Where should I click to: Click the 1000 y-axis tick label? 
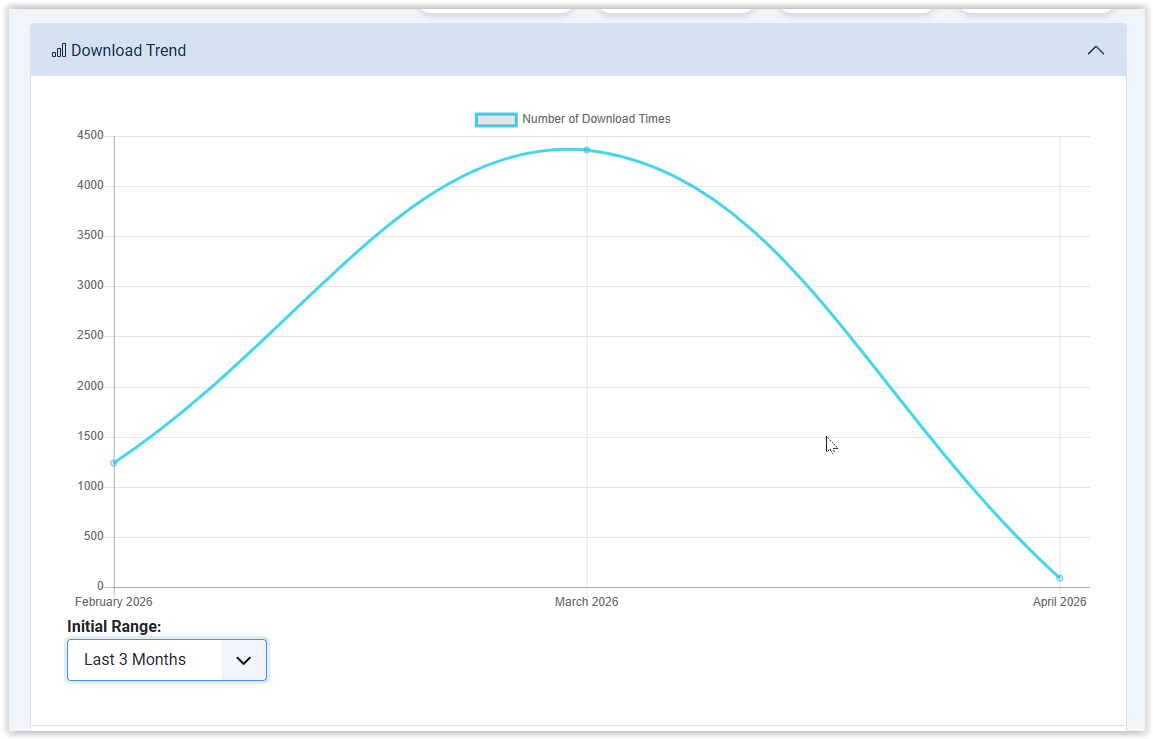click(90, 487)
